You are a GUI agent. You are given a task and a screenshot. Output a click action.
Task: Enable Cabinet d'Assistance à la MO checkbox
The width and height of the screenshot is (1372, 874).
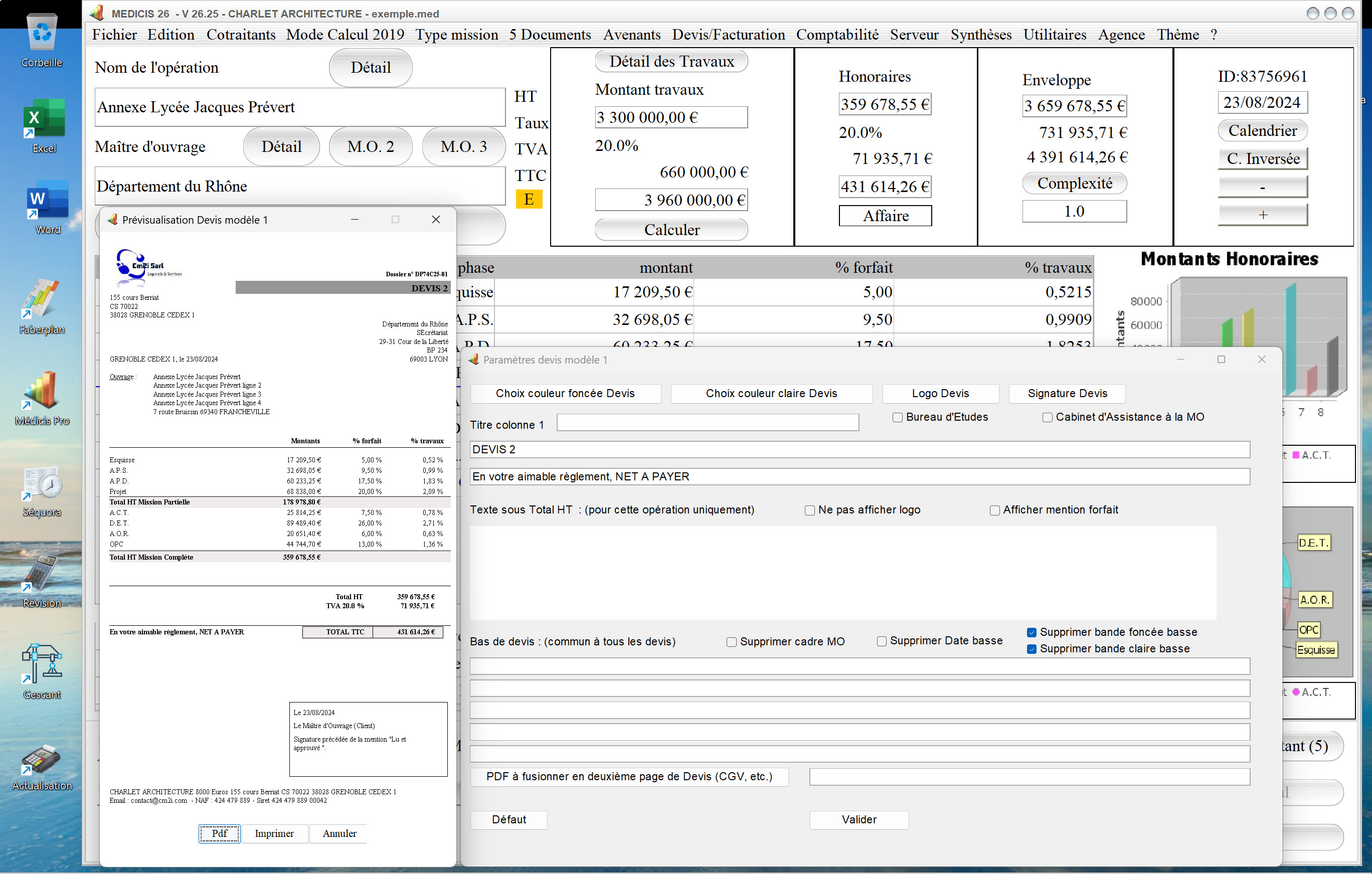coord(1047,417)
